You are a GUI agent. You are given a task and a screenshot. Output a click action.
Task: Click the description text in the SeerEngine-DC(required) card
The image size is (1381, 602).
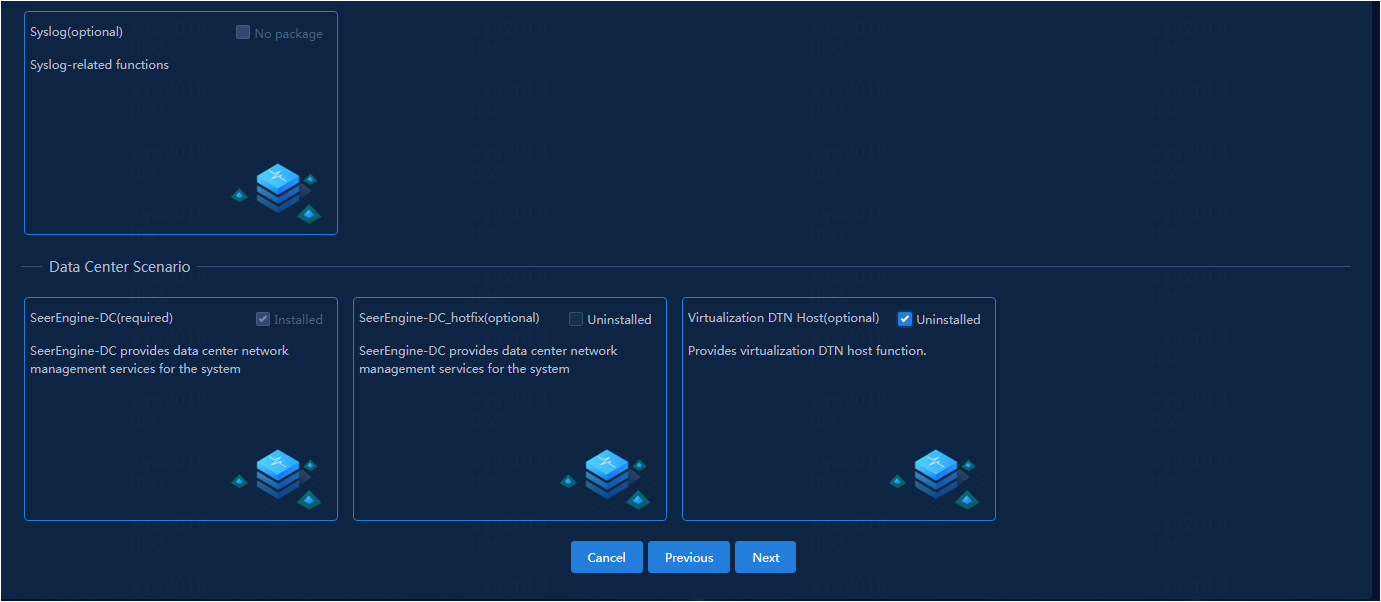[160, 360]
